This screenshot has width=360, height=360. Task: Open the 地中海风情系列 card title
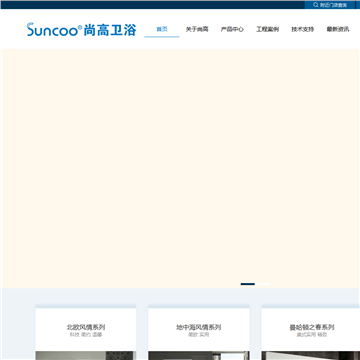tap(199, 327)
